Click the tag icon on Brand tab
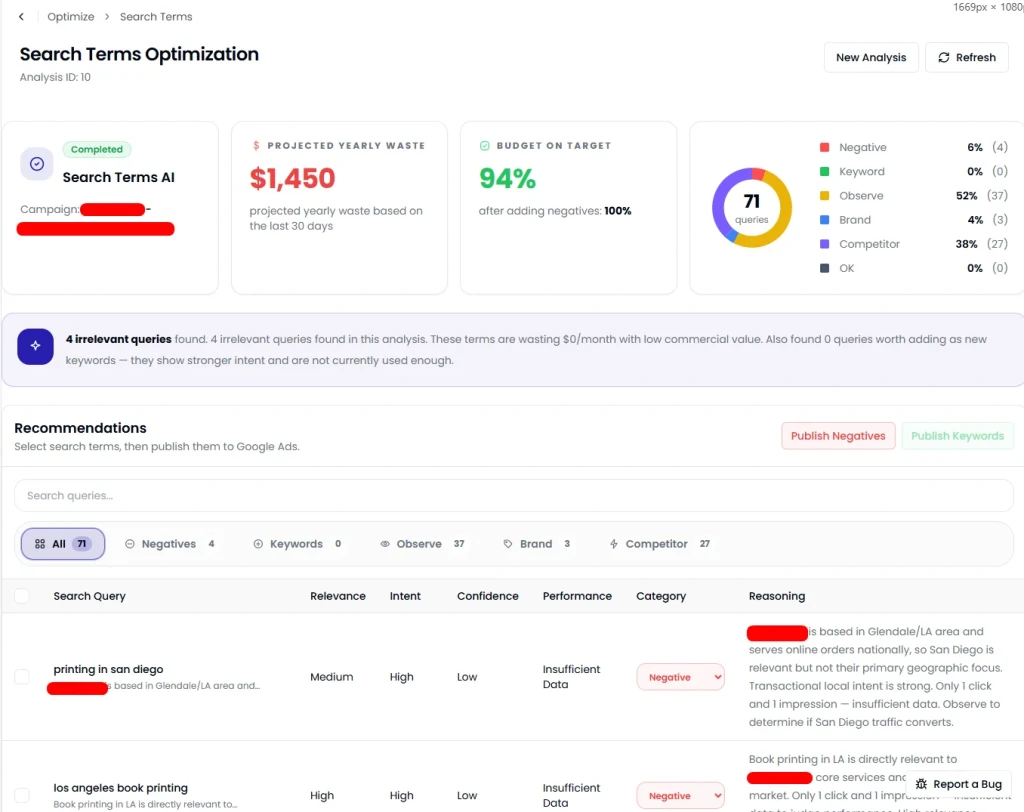The height and width of the screenshot is (812, 1024). (x=508, y=544)
